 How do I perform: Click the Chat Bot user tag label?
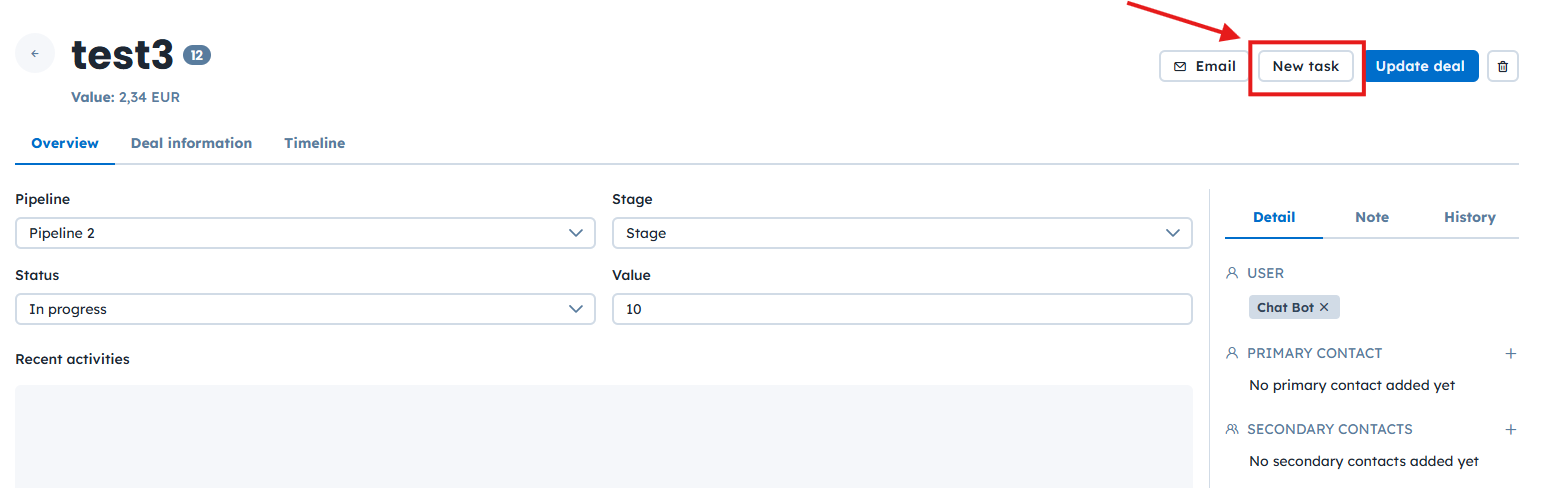pyautogui.click(x=1285, y=308)
